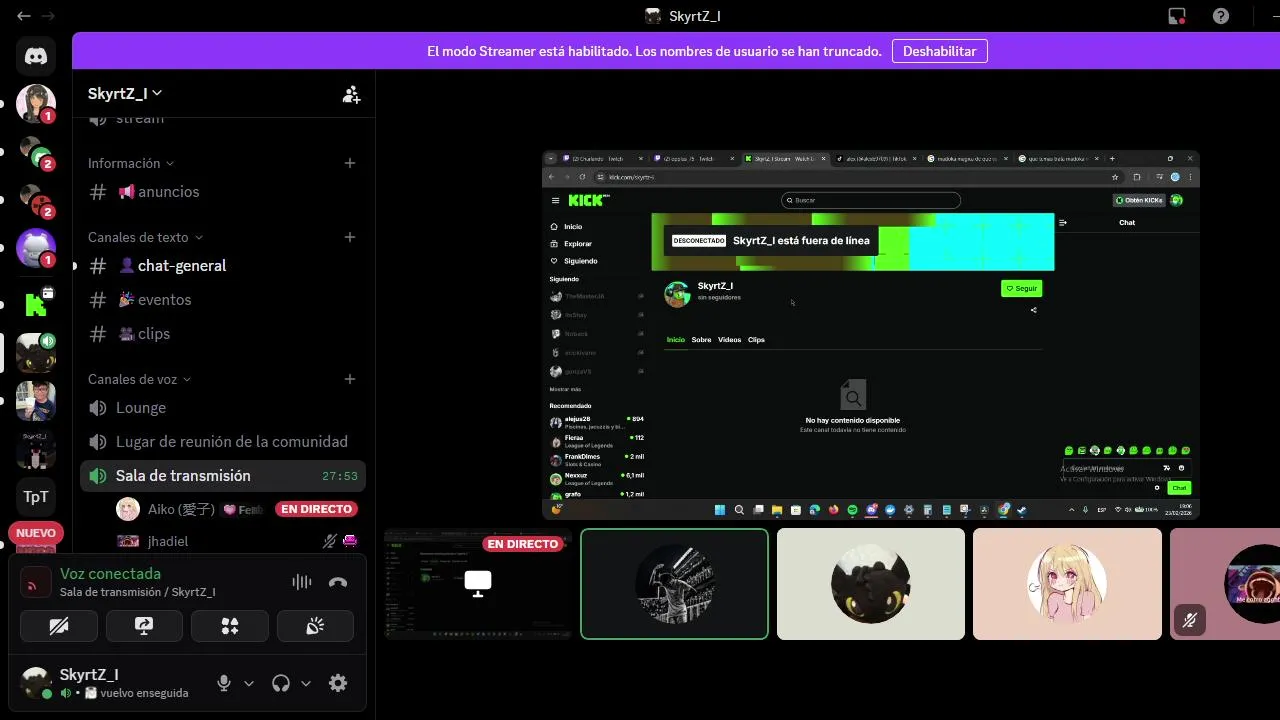Open the activities launcher button
This screenshot has width=1280, height=720.
pos(230,626)
